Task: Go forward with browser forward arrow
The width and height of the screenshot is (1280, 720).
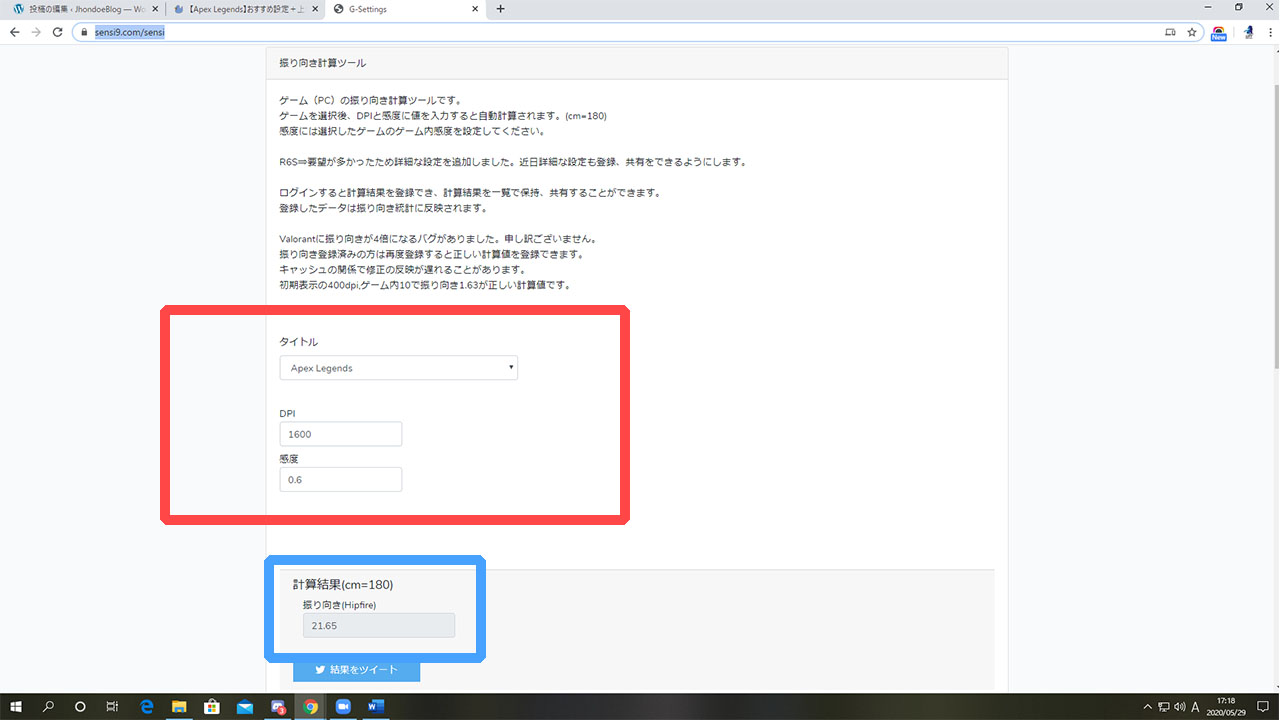Action: click(x=37, y=32)
